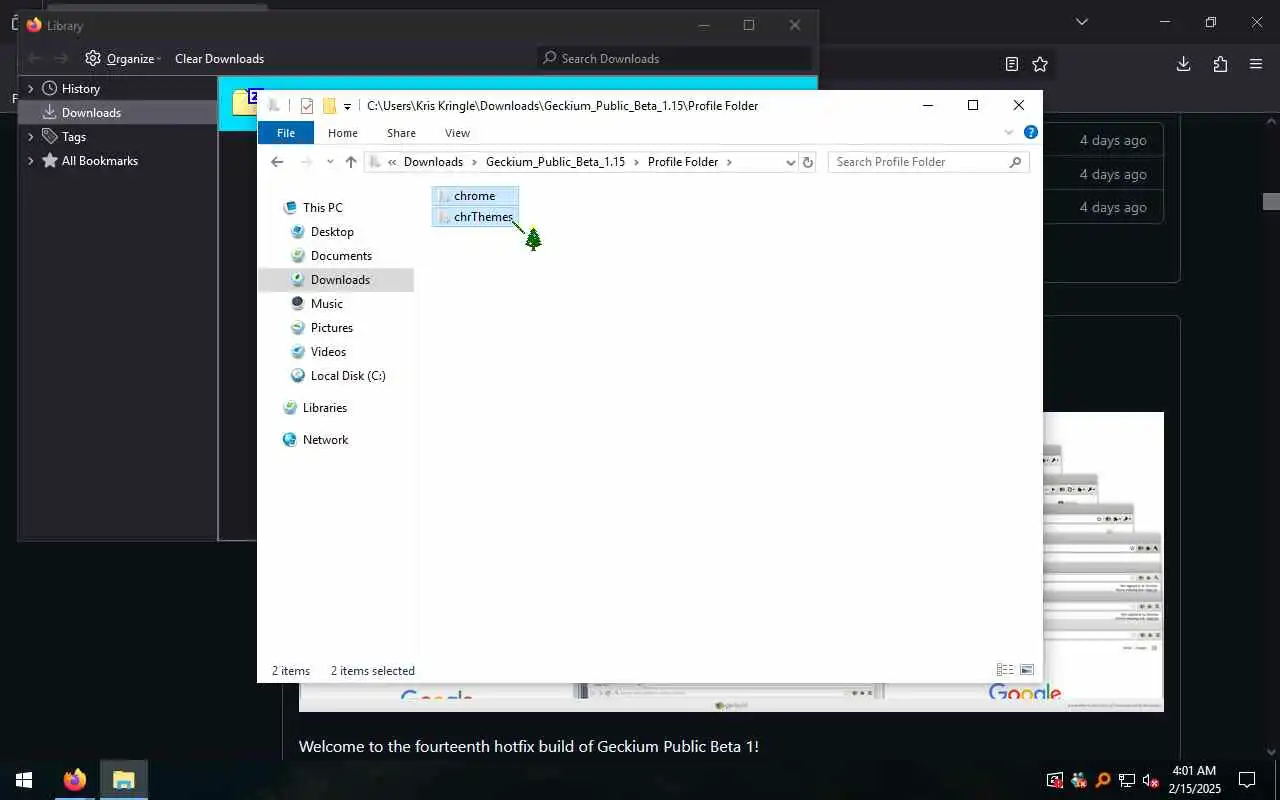Expand History in Library sidebar

30,89
